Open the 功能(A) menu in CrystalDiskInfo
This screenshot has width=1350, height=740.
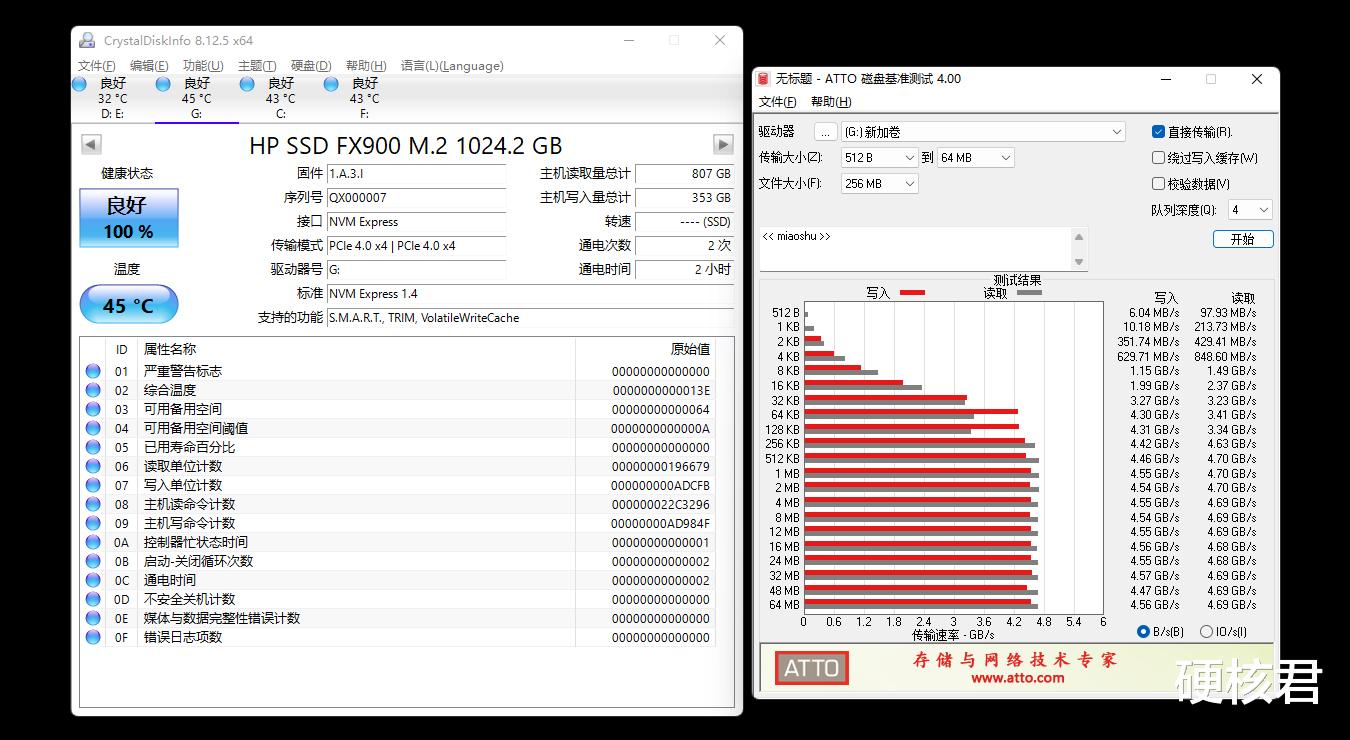point(202,65)
